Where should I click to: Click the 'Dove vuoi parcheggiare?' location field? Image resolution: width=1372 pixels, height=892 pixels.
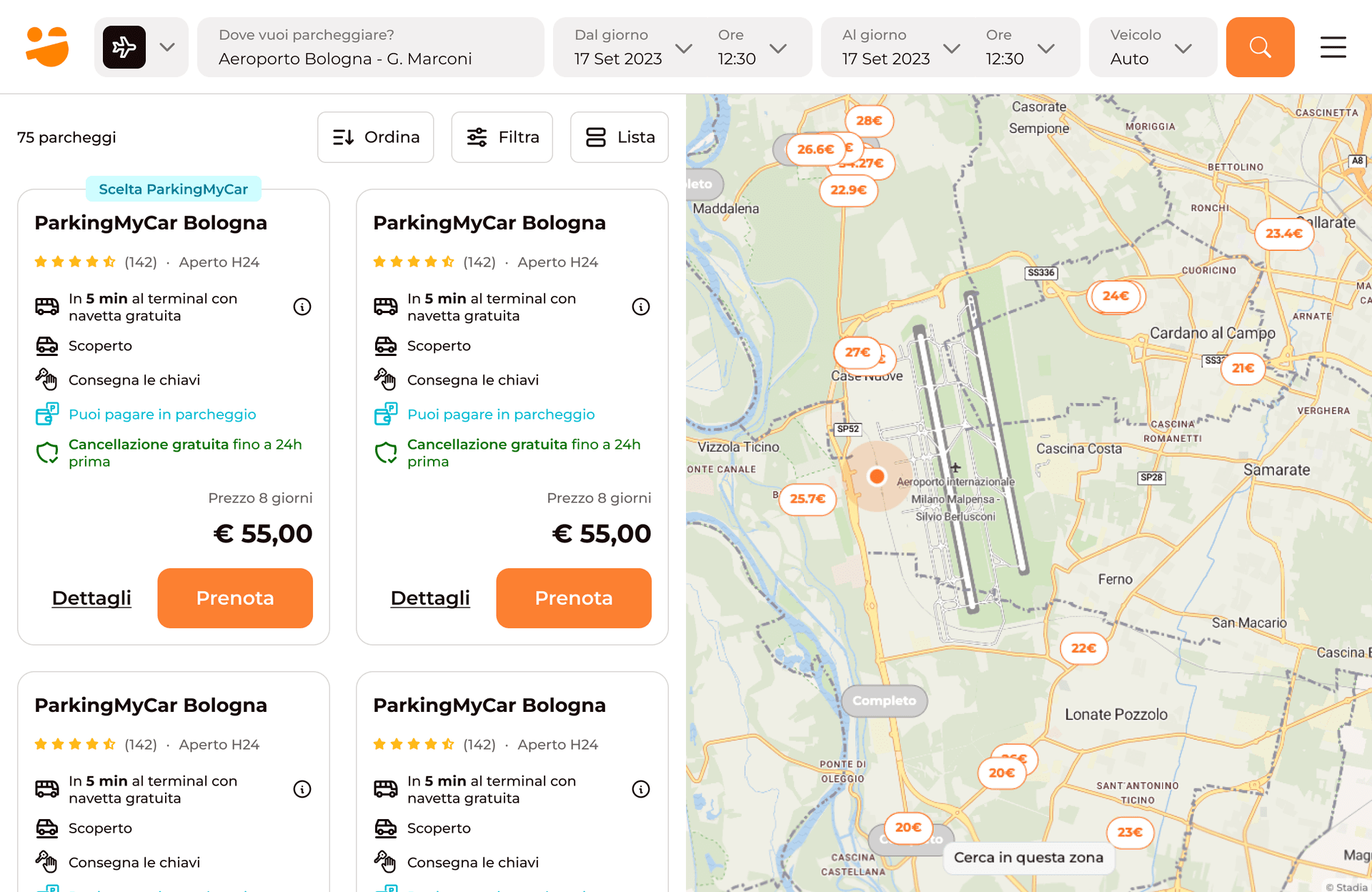[x=370, y=47]
